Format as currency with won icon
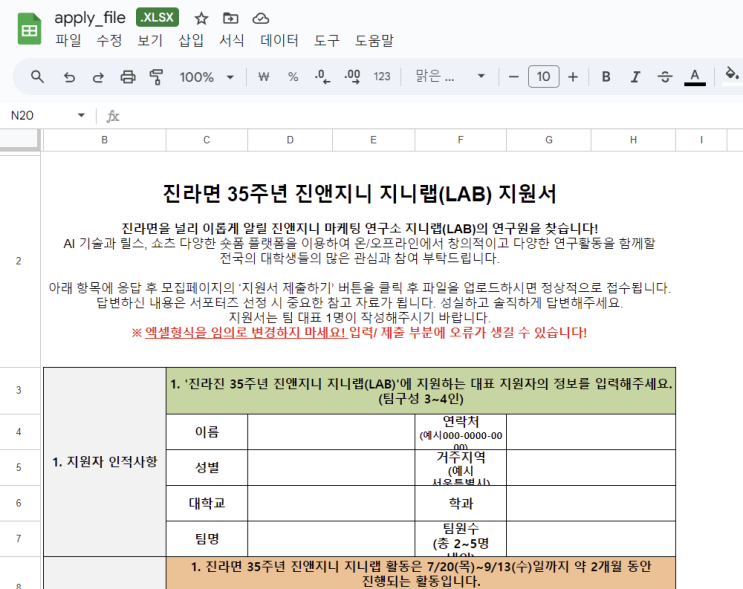743x589 pixels. click(x=264, y=77)
